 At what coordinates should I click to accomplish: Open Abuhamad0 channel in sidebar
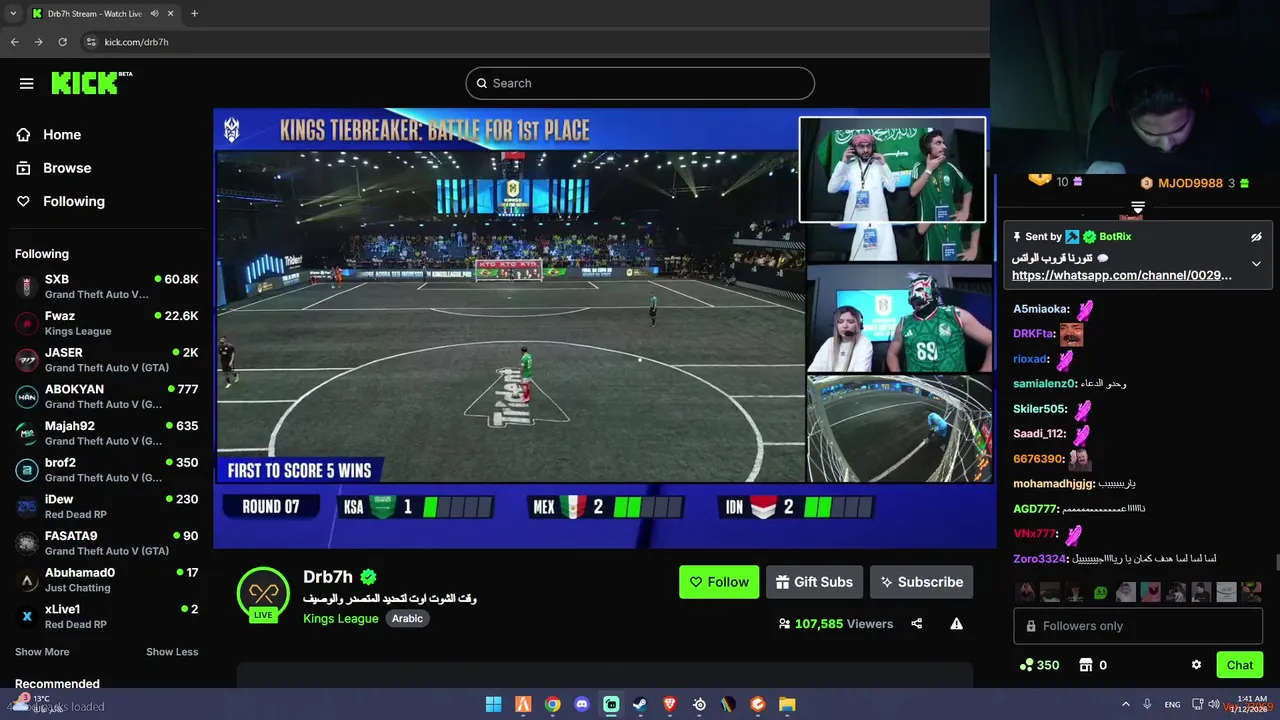click(107, 580)
